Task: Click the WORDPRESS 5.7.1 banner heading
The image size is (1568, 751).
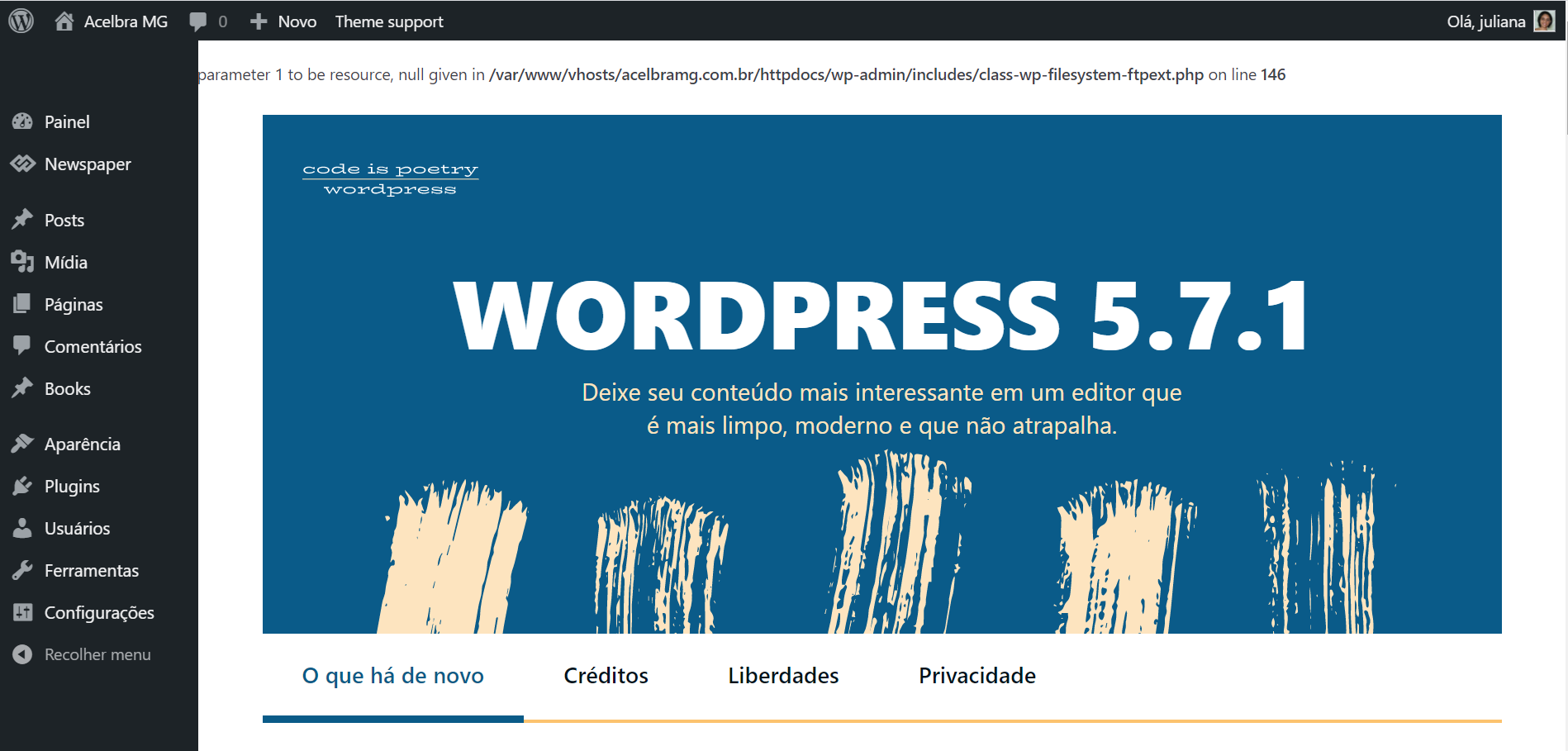Action: pos(881,316)
